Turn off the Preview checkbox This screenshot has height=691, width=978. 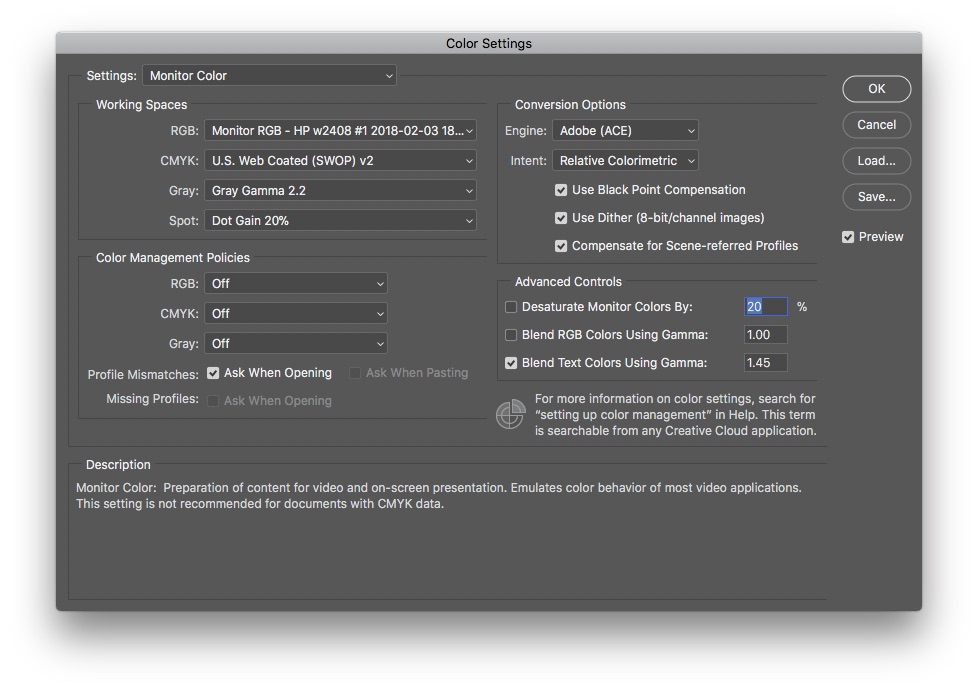tap(848, 237)
